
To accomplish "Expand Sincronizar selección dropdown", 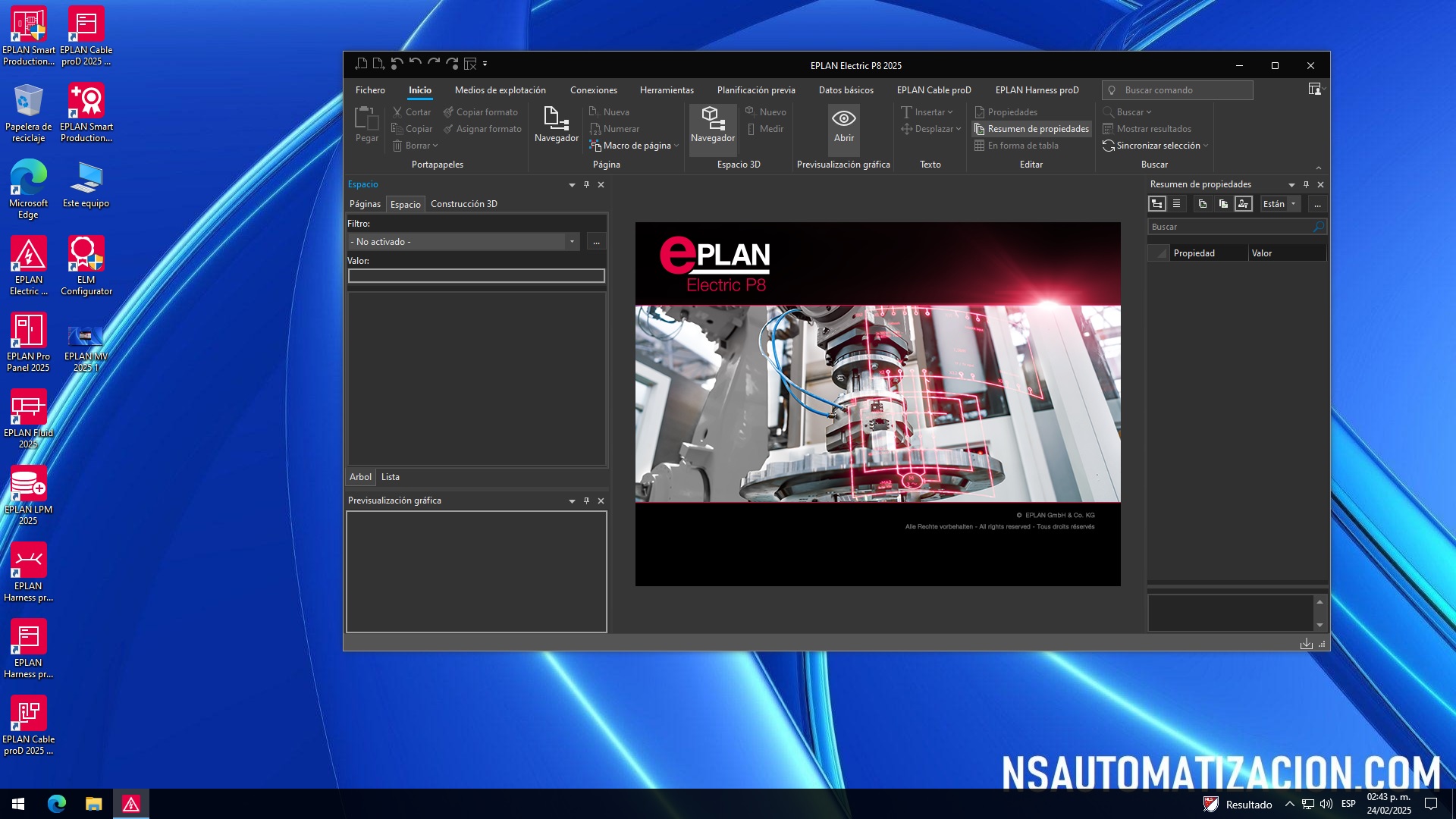I will point(1205,146).
